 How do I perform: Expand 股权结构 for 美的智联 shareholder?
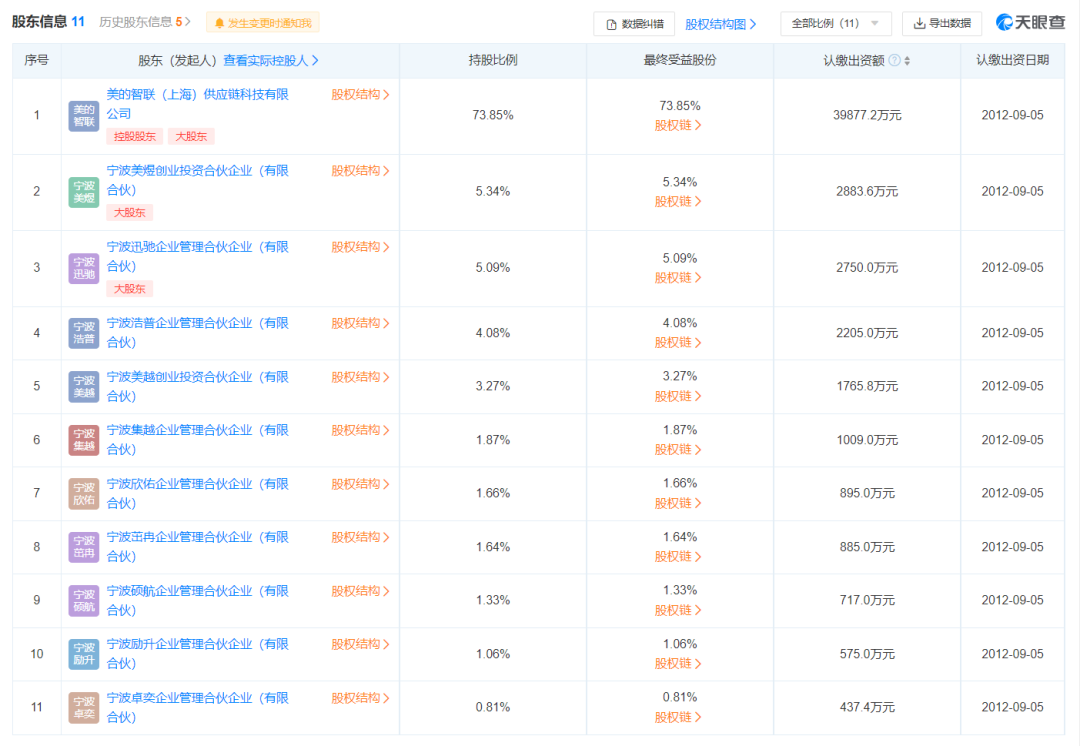pyautogui.click(x=360, y=95)
